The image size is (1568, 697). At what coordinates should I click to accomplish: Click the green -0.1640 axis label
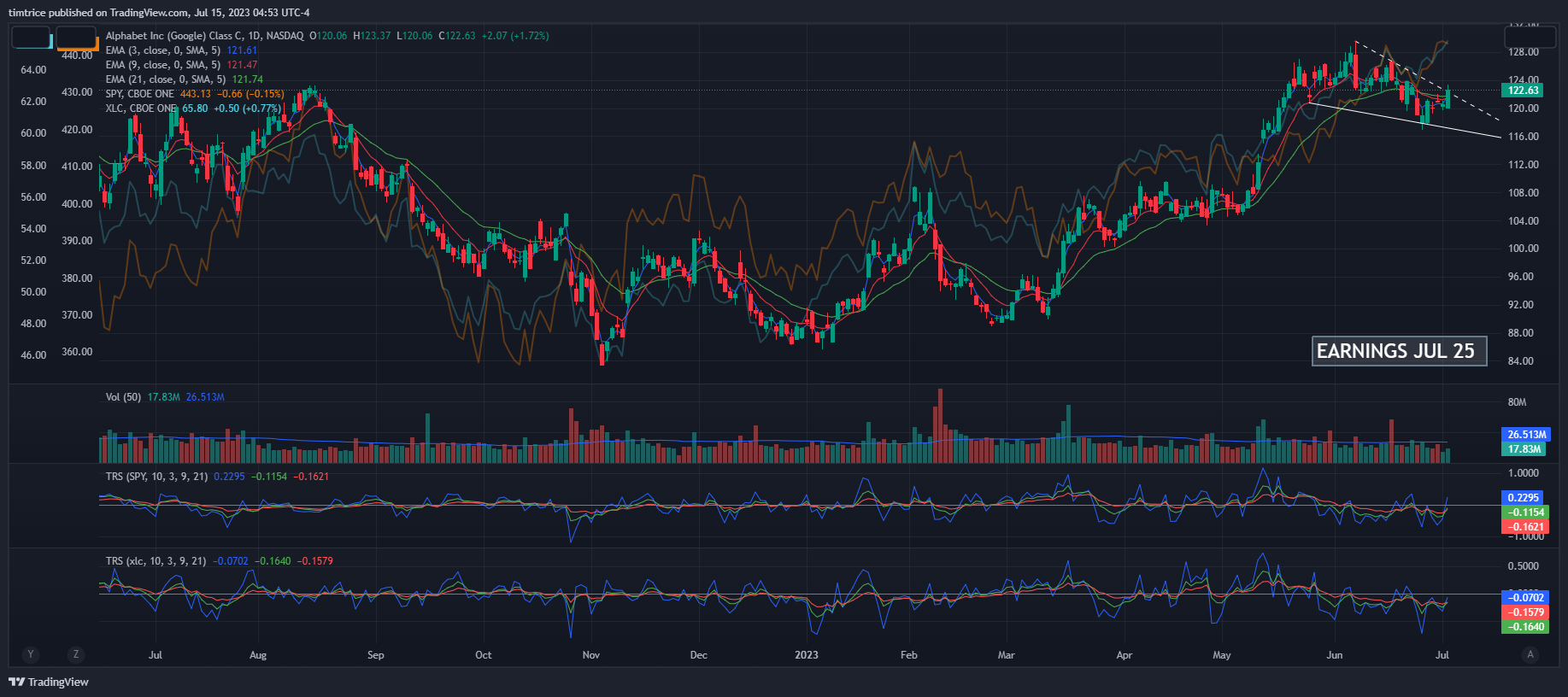(x=1525, y=627)
